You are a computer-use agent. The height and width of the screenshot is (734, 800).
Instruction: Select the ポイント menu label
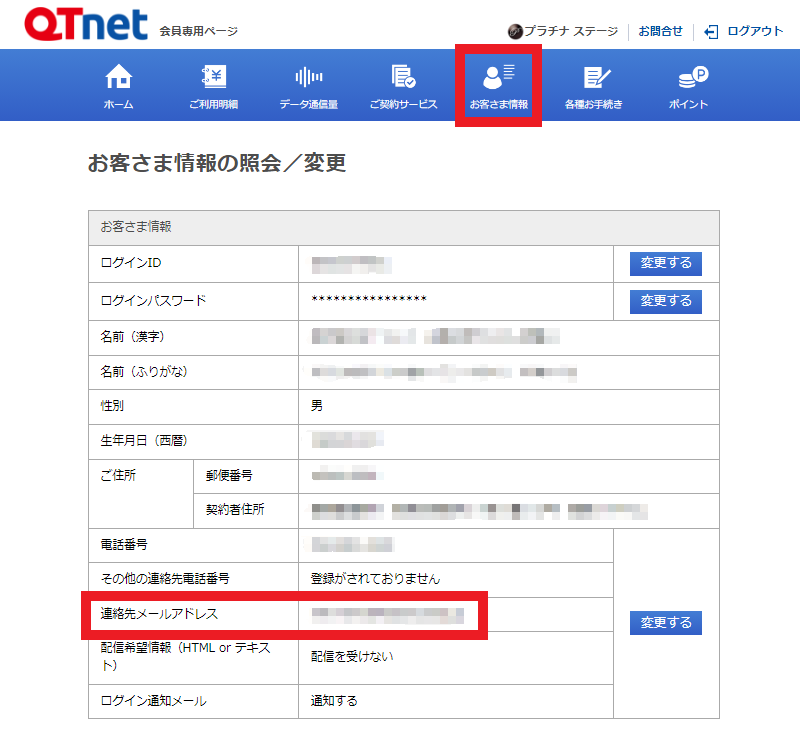[x=688, y=105]
